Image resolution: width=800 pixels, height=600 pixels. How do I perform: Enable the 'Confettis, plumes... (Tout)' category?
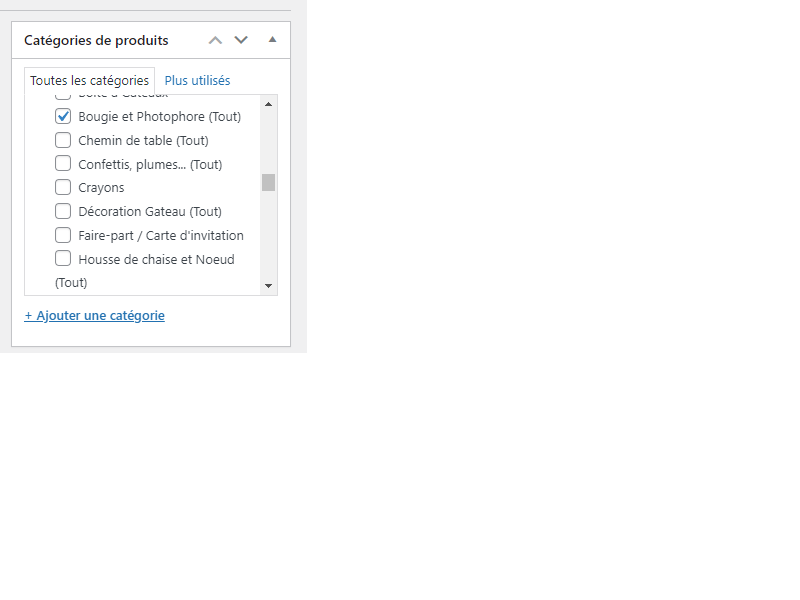click(x=64, y=164)
